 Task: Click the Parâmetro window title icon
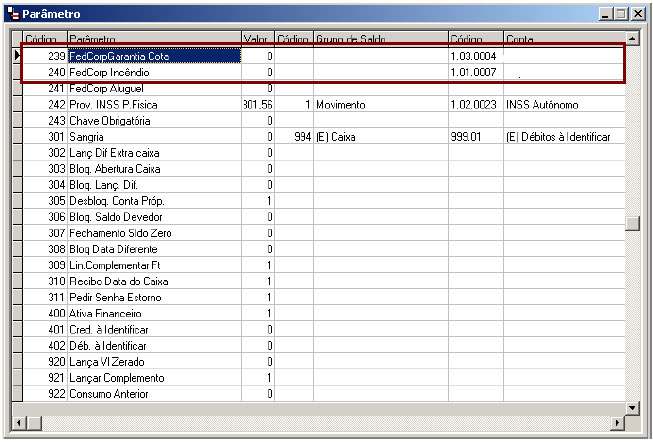point(12,14)
